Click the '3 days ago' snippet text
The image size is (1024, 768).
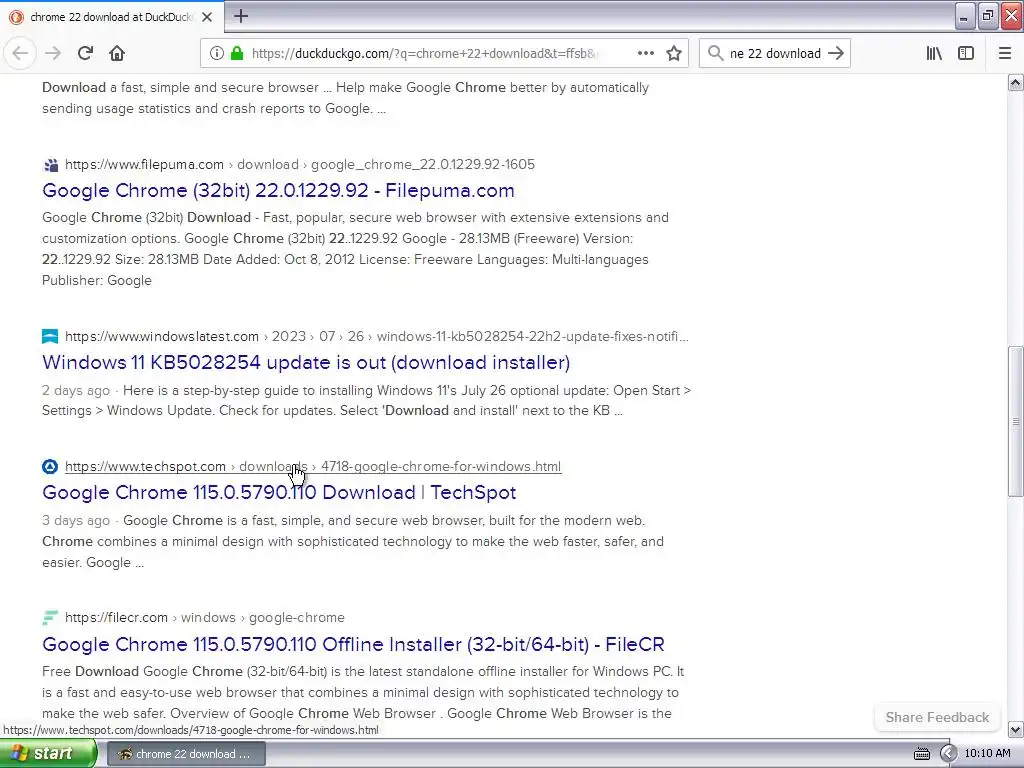tap(76, 520)
